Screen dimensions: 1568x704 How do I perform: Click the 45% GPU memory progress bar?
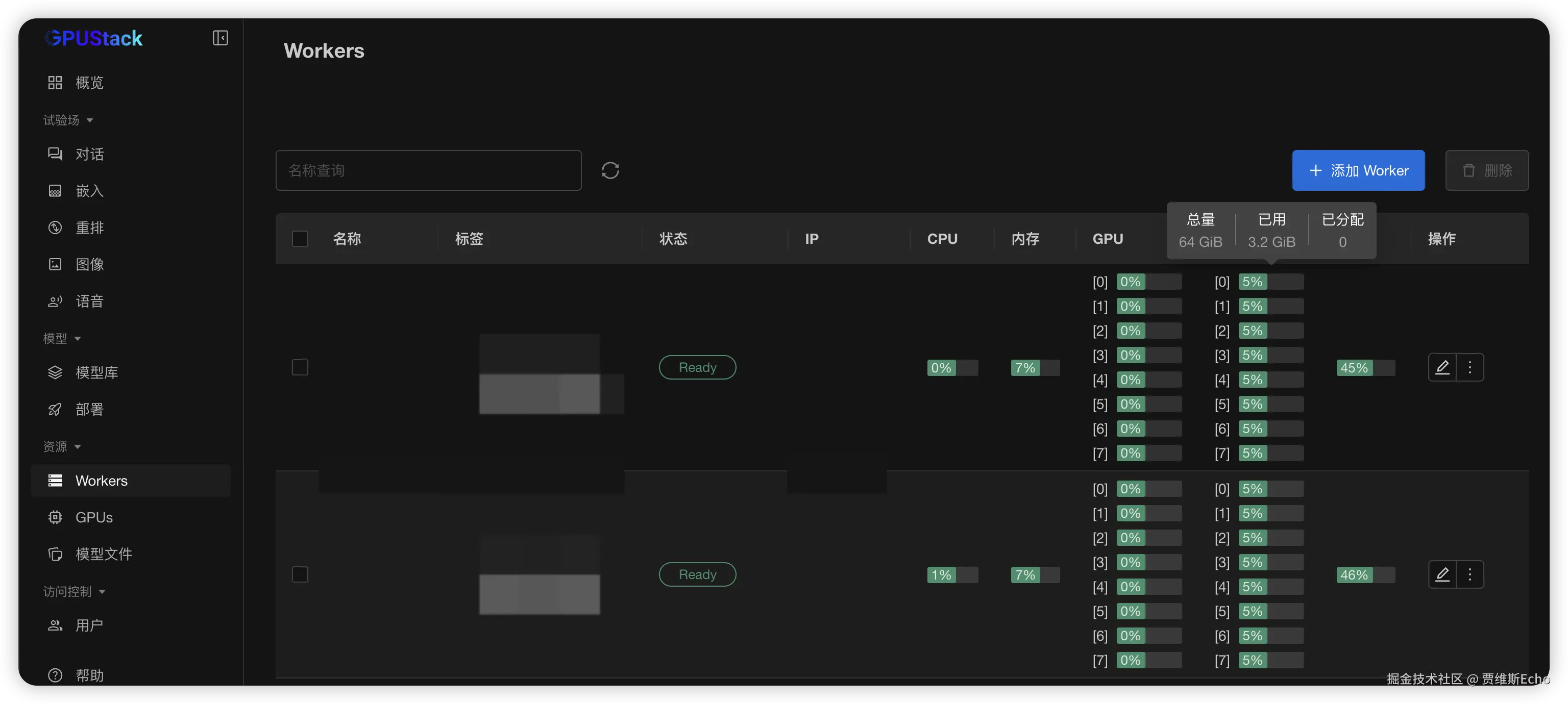(x=1365, y=368)
